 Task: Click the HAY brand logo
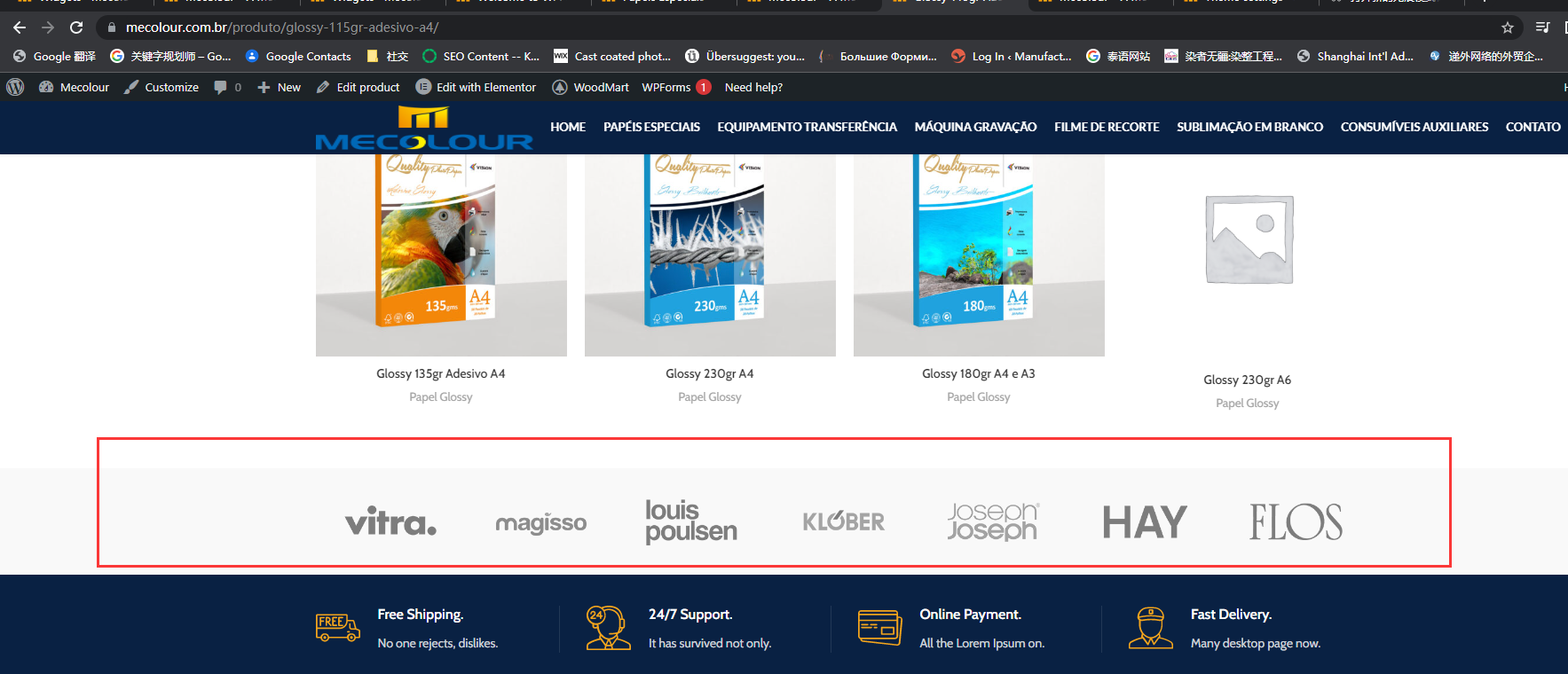click(x=1145, y=521)
